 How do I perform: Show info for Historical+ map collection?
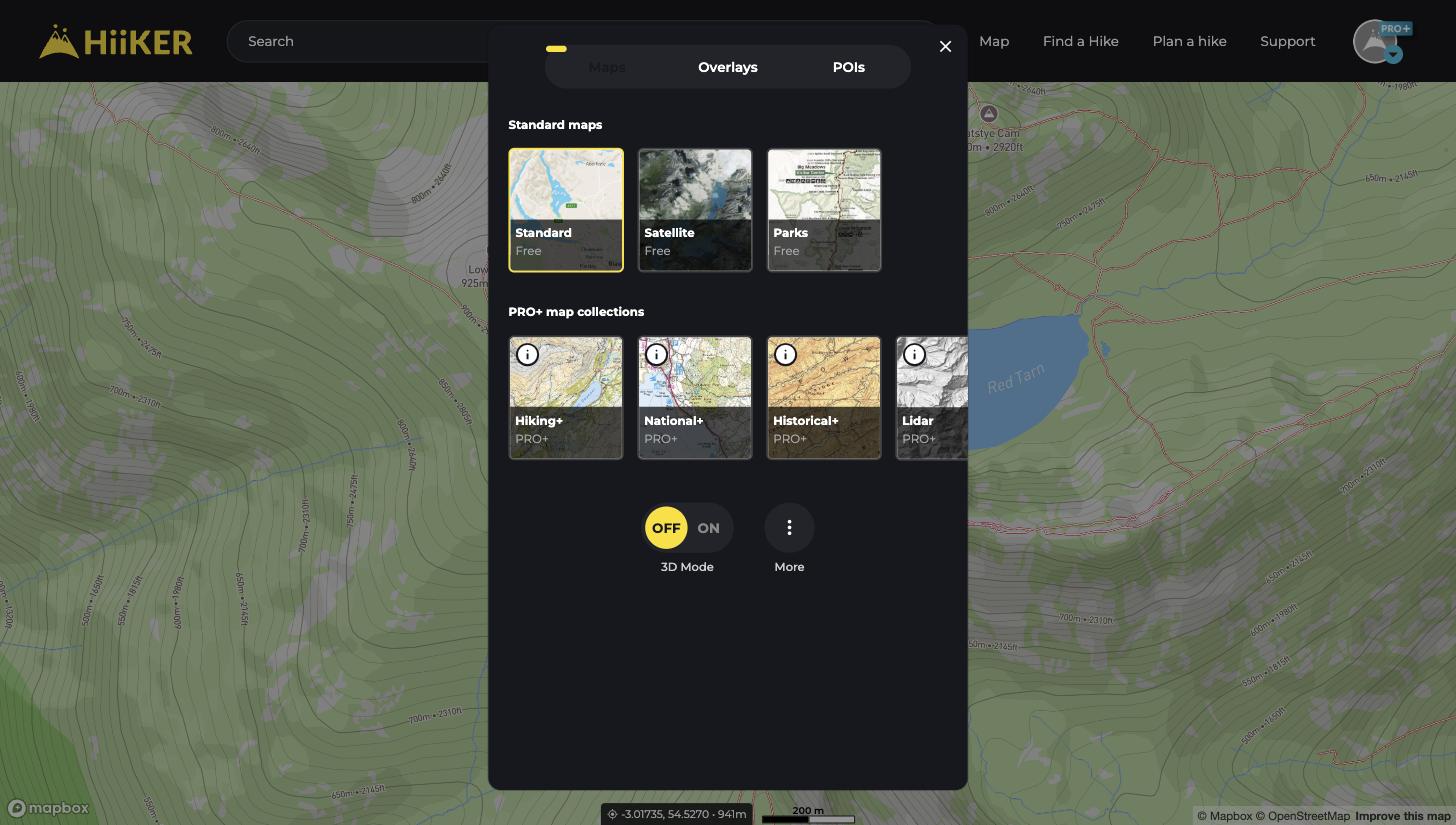[785, 354]
